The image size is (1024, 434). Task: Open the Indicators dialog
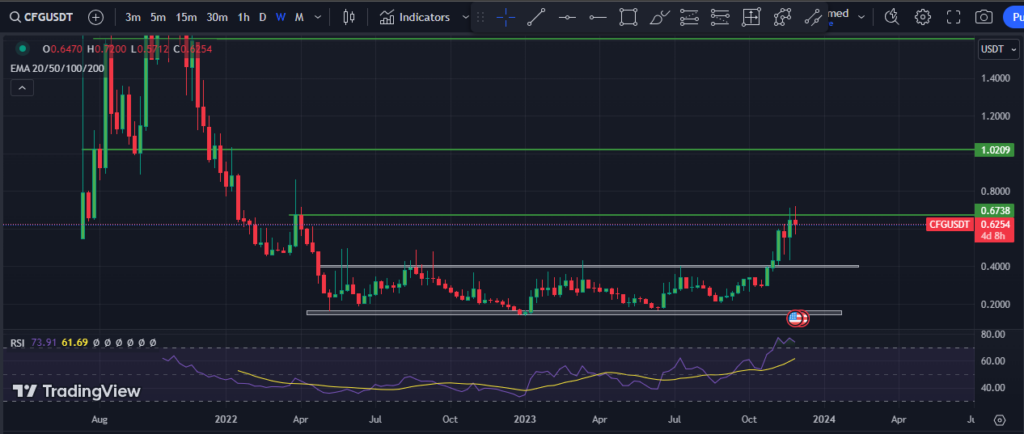[415, 18]
